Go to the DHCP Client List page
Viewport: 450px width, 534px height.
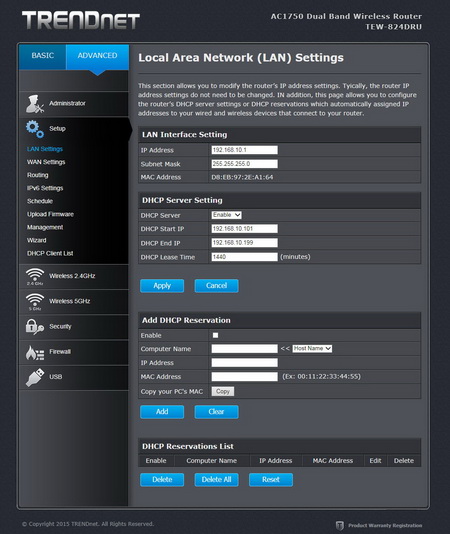coord(50,253)
